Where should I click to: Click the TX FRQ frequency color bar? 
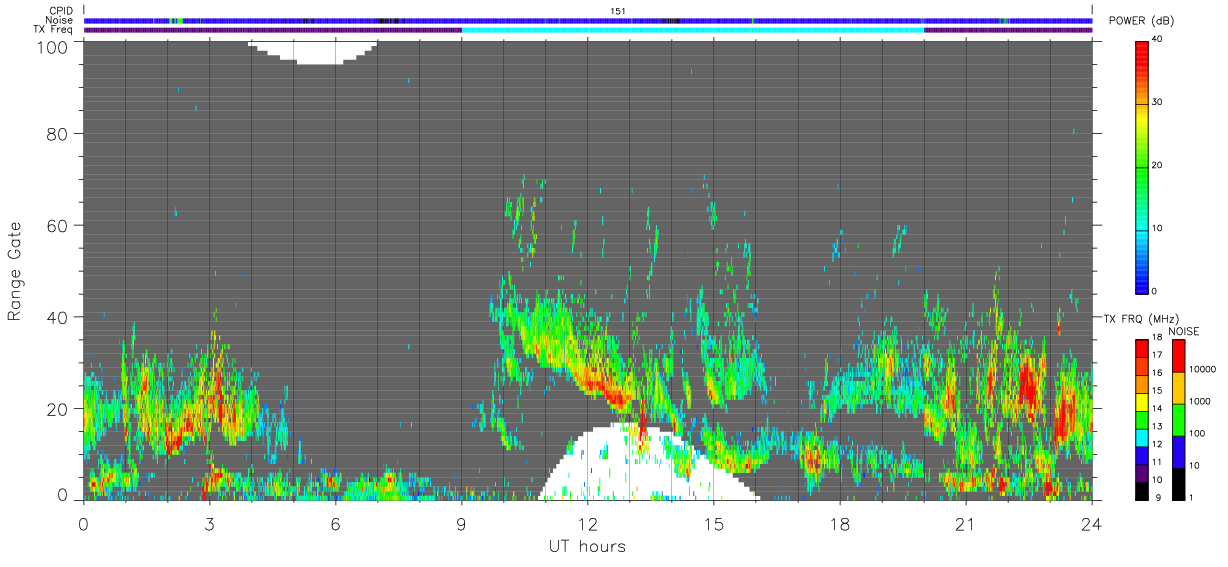coord(1141,420)
